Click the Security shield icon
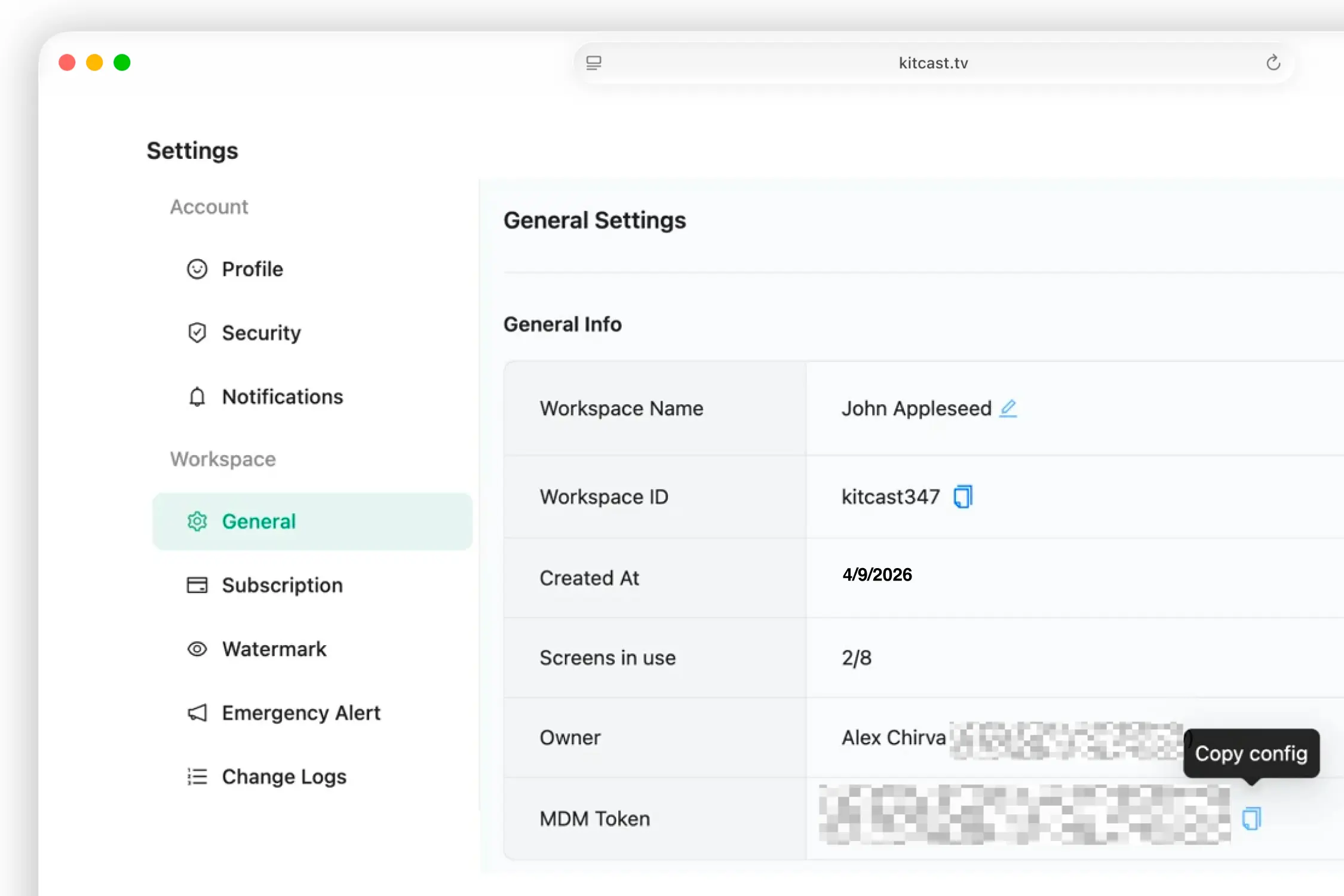This screenshot has height=896, width=1344. pos(197,333)
